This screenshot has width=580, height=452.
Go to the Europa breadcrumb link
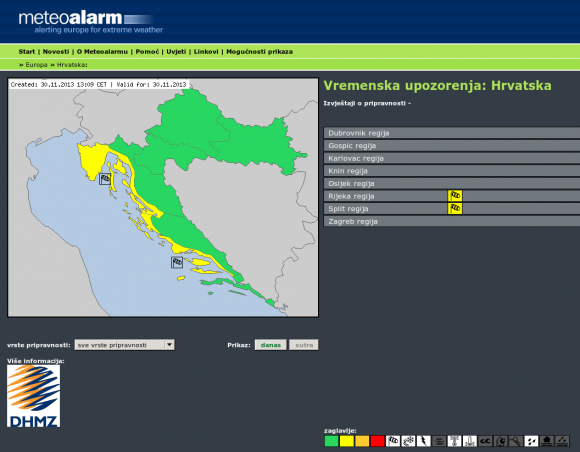pos(36,65)
